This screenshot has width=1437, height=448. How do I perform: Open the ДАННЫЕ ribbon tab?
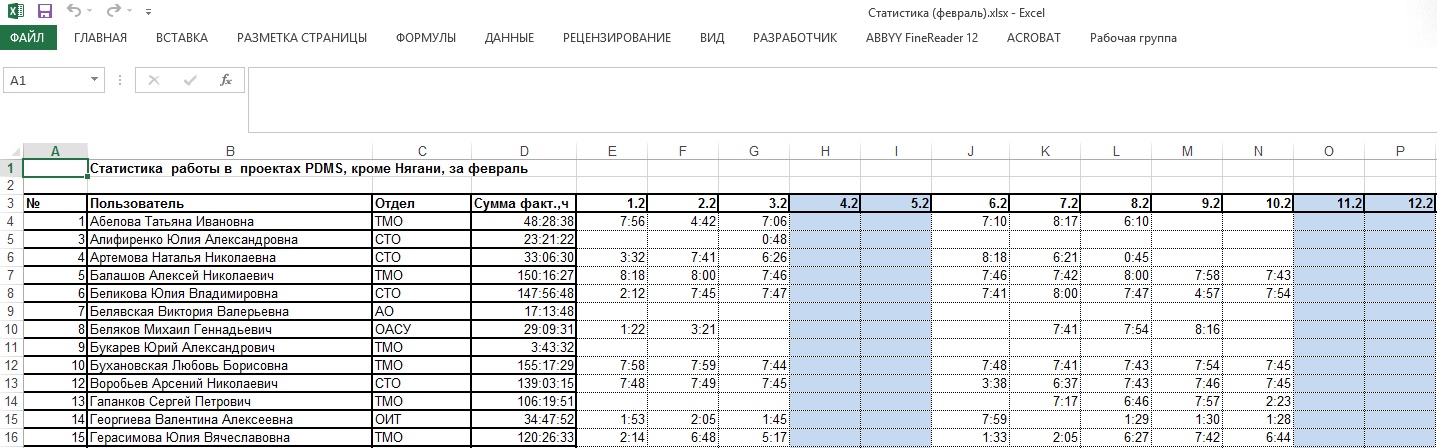509,38
